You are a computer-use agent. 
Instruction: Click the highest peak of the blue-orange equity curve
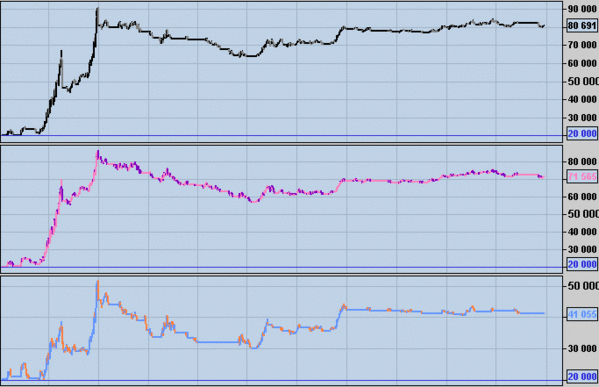point(98,282)
